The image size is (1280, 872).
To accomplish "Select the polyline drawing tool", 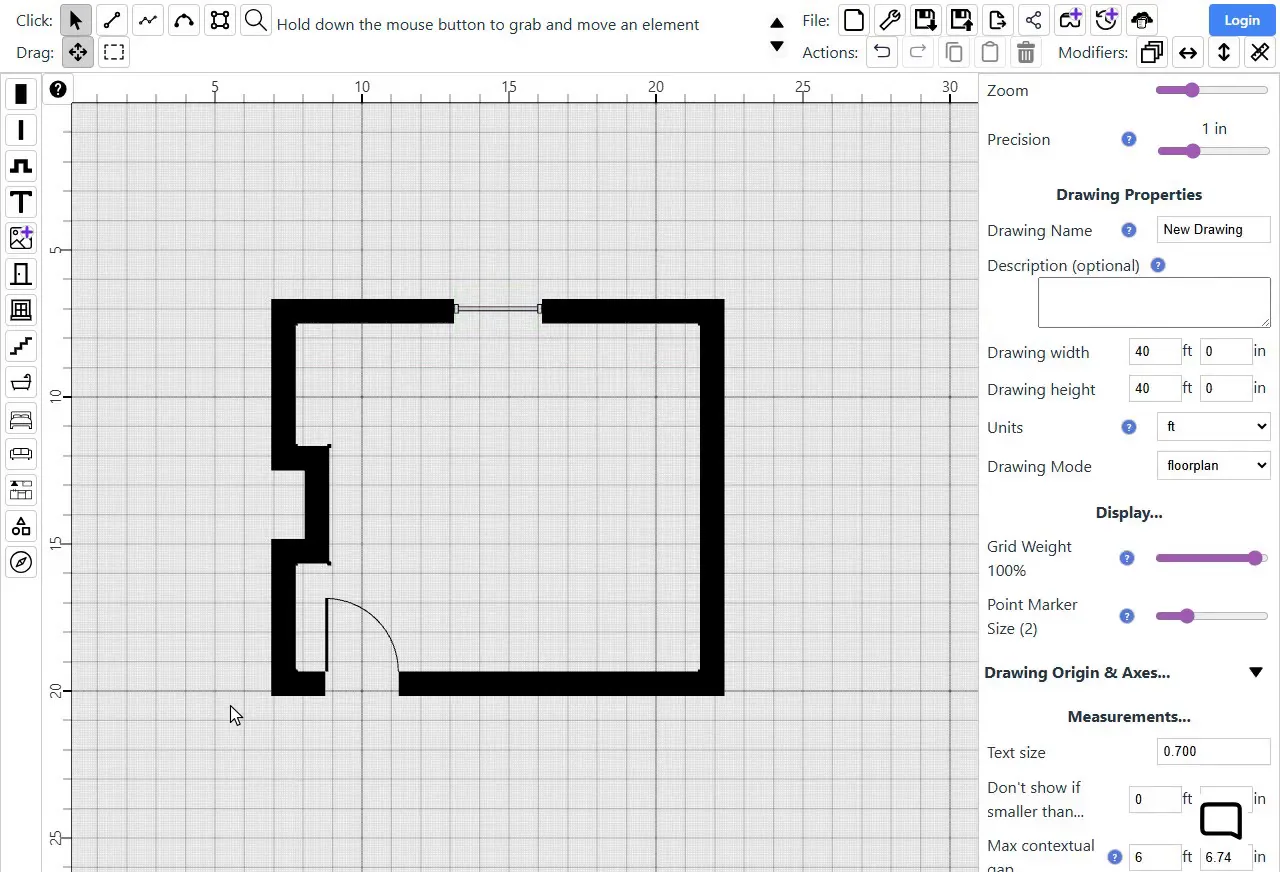I will pyautogui.click(x=148, y=20).
